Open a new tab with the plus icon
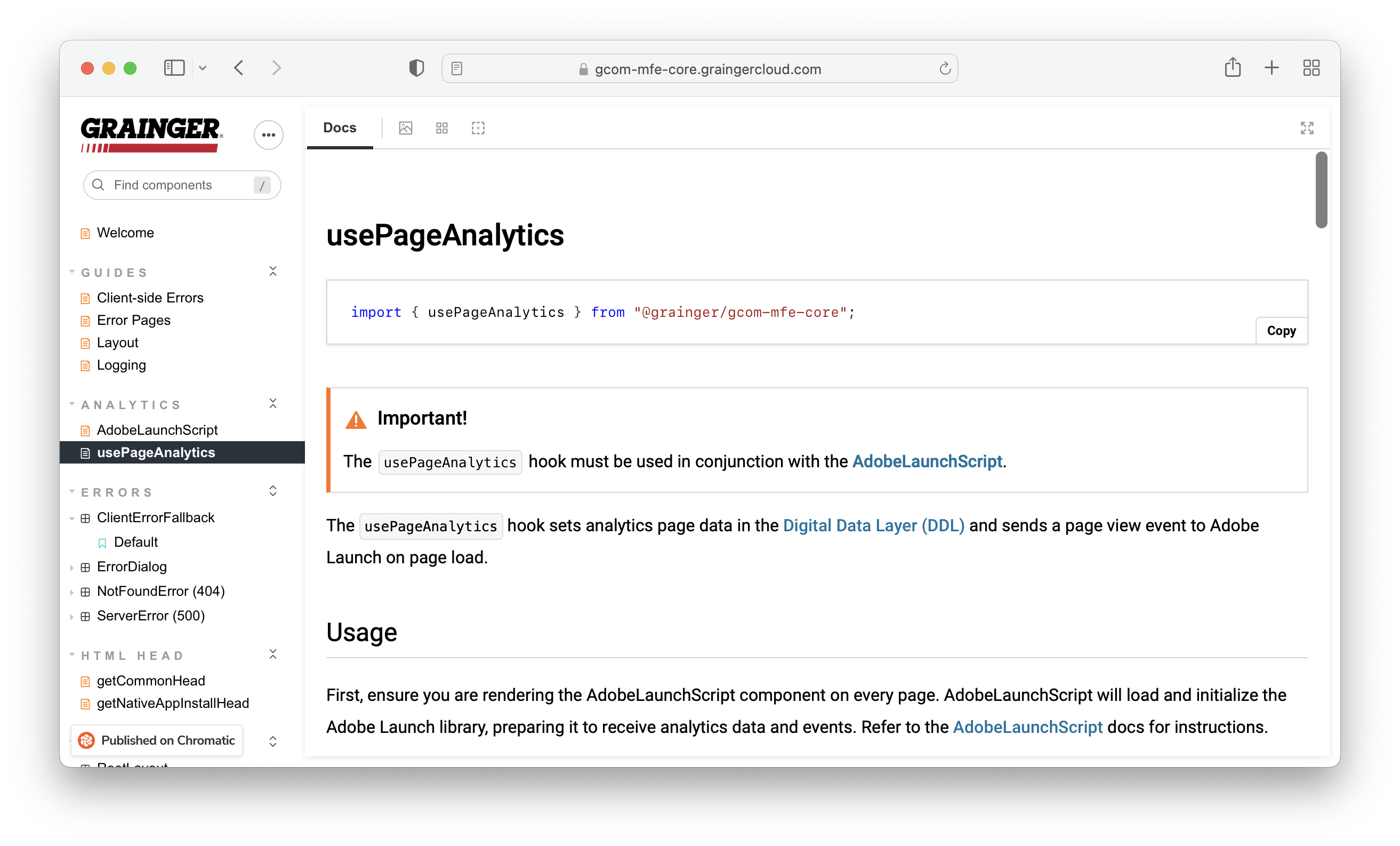This screenshot has width=1400, height=846. click(x=1272, y=68)
